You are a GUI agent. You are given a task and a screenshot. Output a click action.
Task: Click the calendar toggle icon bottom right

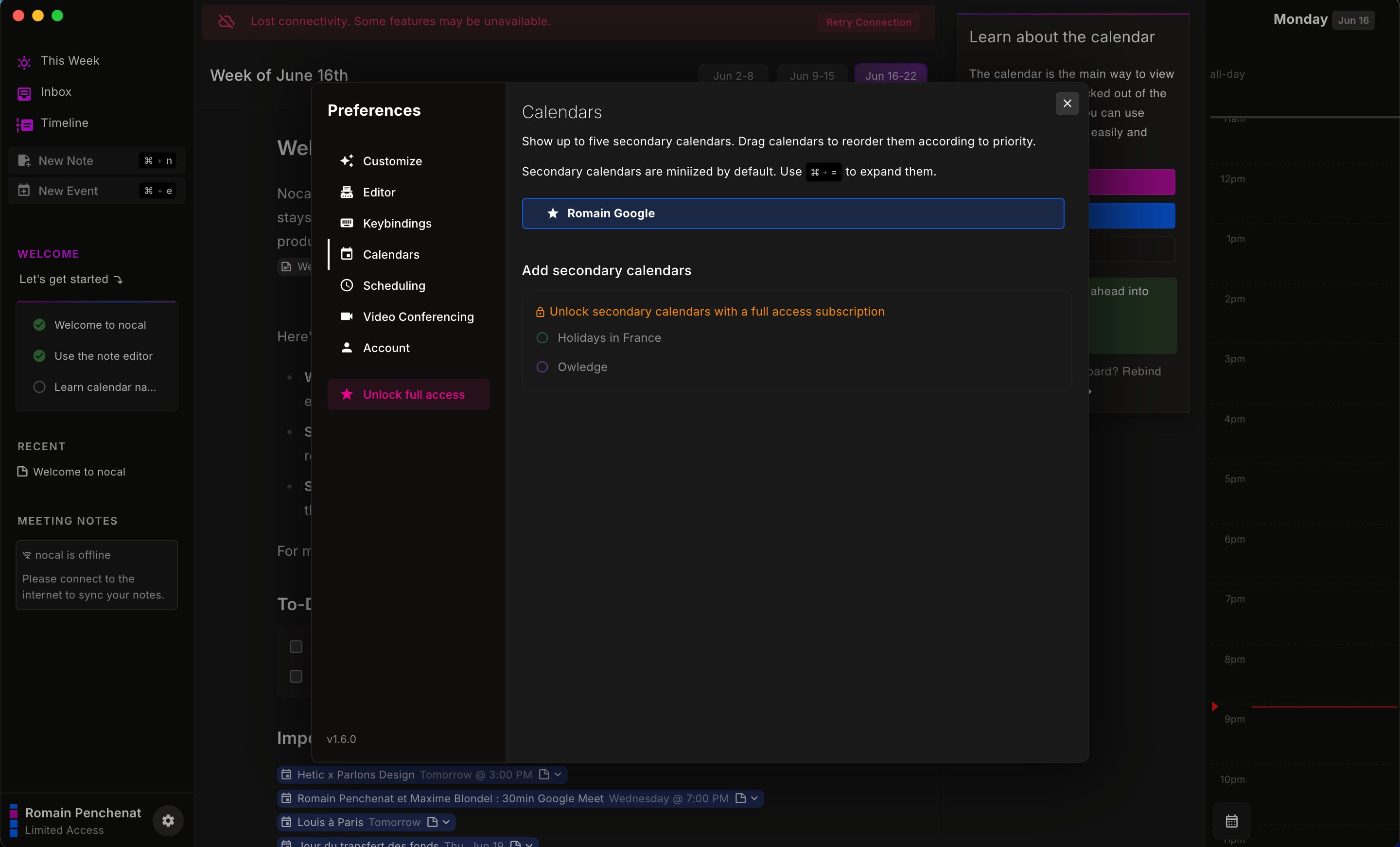(x=1231, y=821)
